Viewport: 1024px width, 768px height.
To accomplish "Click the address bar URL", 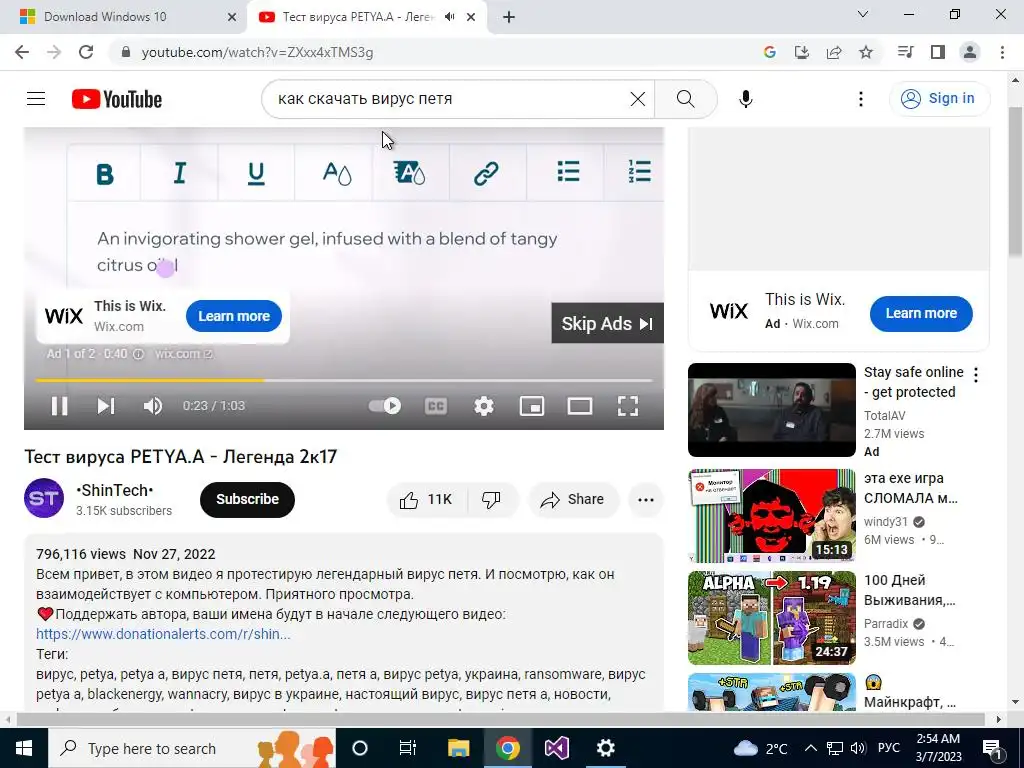I will pyautogui.click(x=257, y=52).
